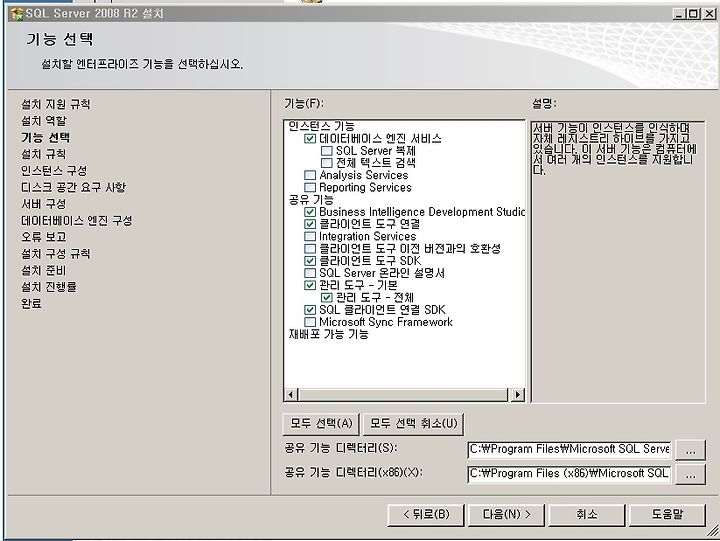720x541 pixels.
Task: Click 설치 지원 규칙 step in sidebar
Action: point(56,104)
